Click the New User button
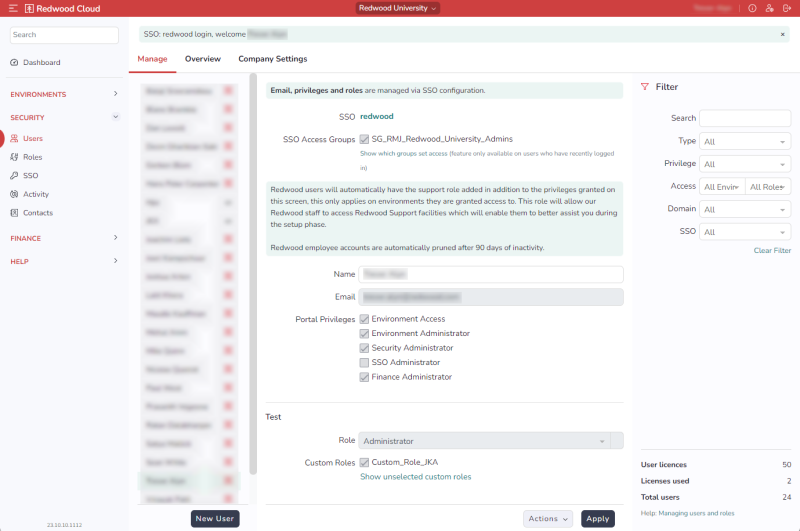 click(215, 518)
